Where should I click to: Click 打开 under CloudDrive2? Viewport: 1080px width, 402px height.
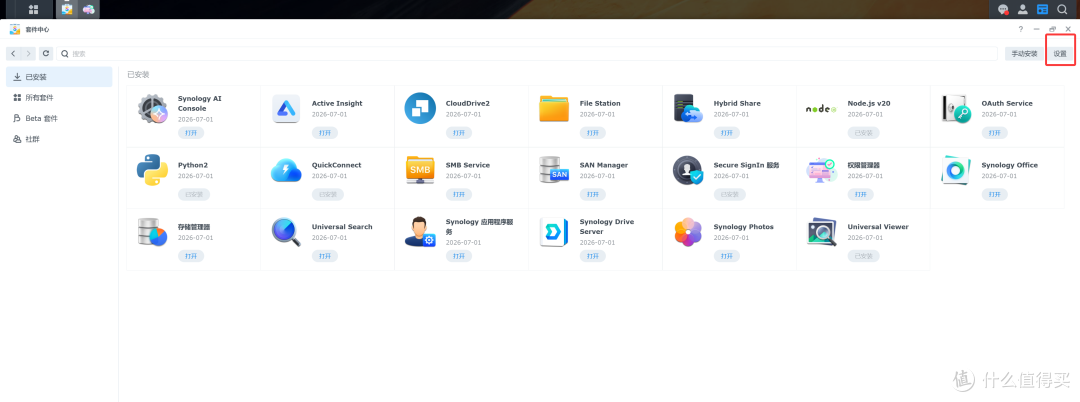click(459, 133)
